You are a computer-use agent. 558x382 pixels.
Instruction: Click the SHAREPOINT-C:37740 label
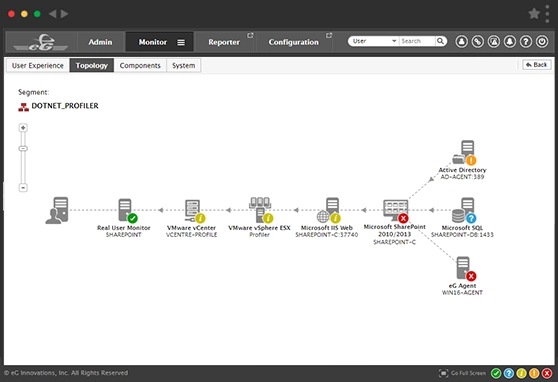coord(327,235)
